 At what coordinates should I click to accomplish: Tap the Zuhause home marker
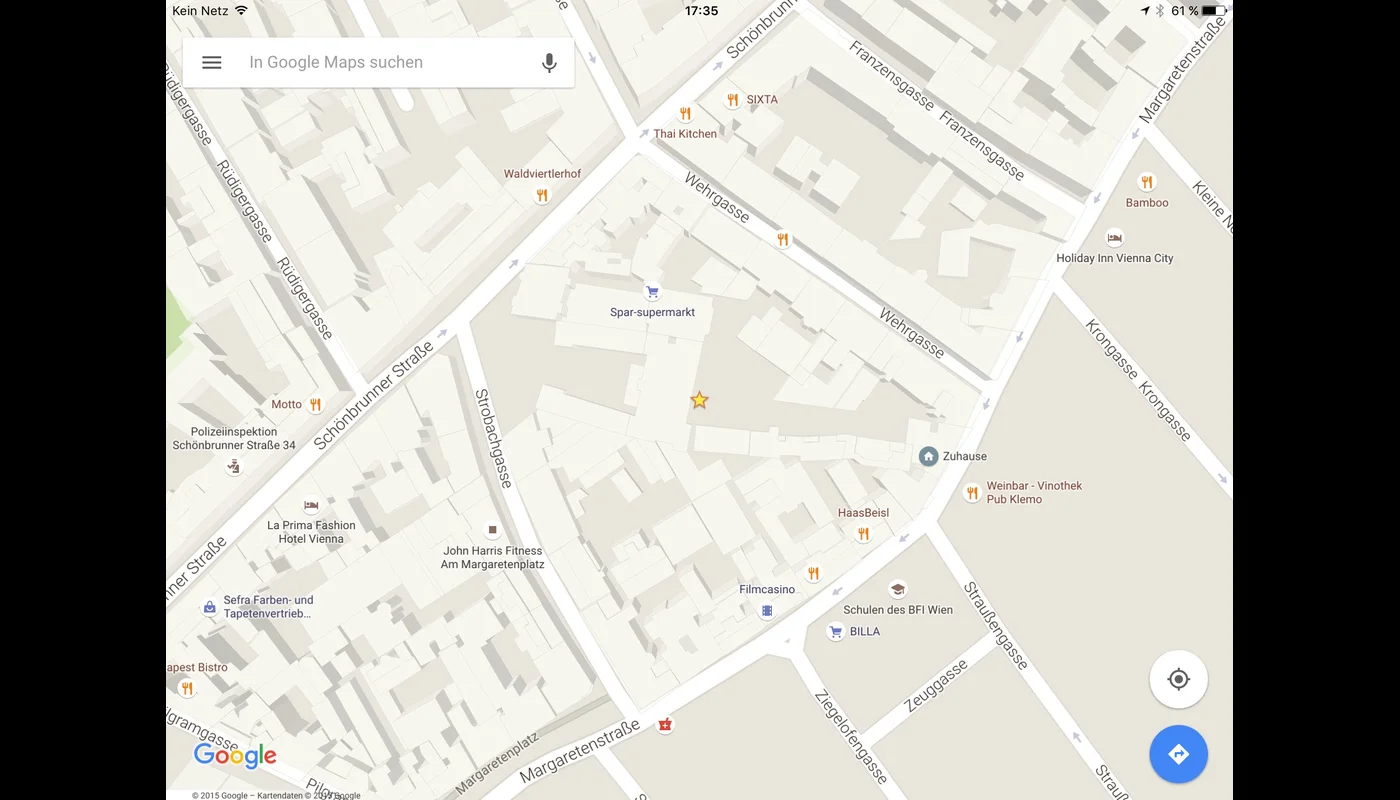pos(928,456)
